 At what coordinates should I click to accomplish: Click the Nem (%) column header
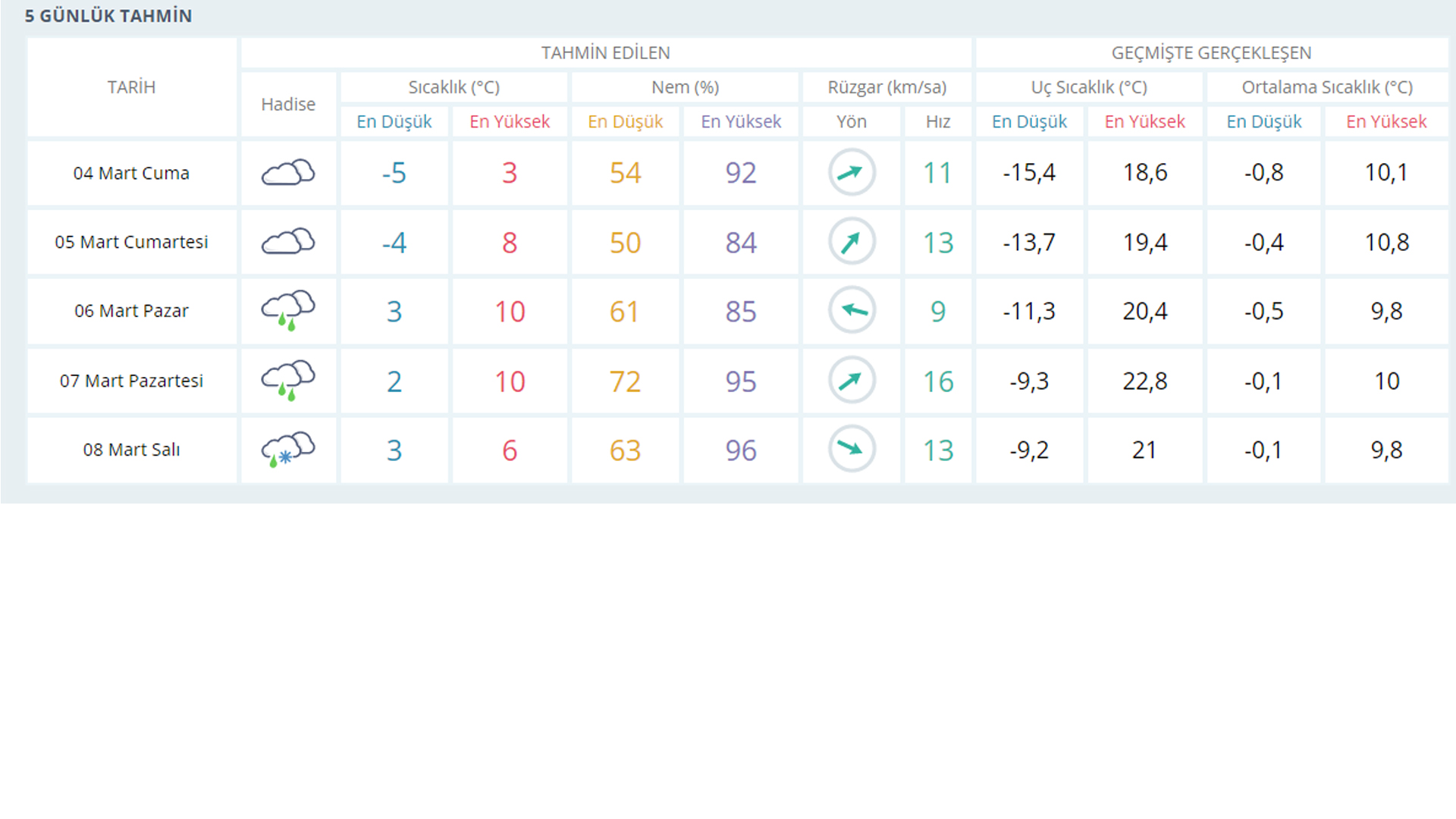pyautogui.click(x=685, y=87)
